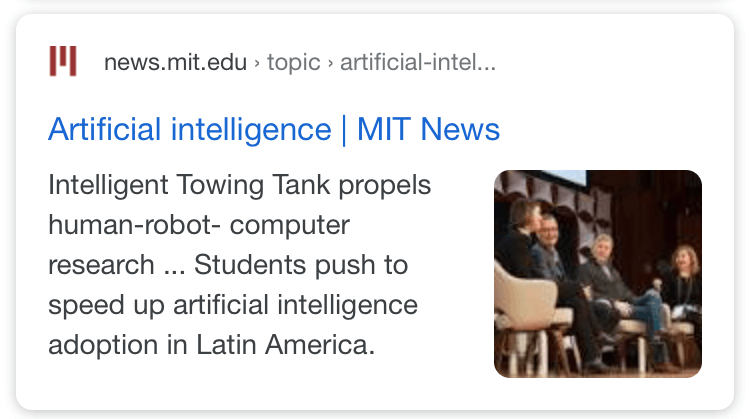The height and width of the screenshot is (419, 749).
Task: Click chevron separator after news.mit.edu
Action: (257, 63)
